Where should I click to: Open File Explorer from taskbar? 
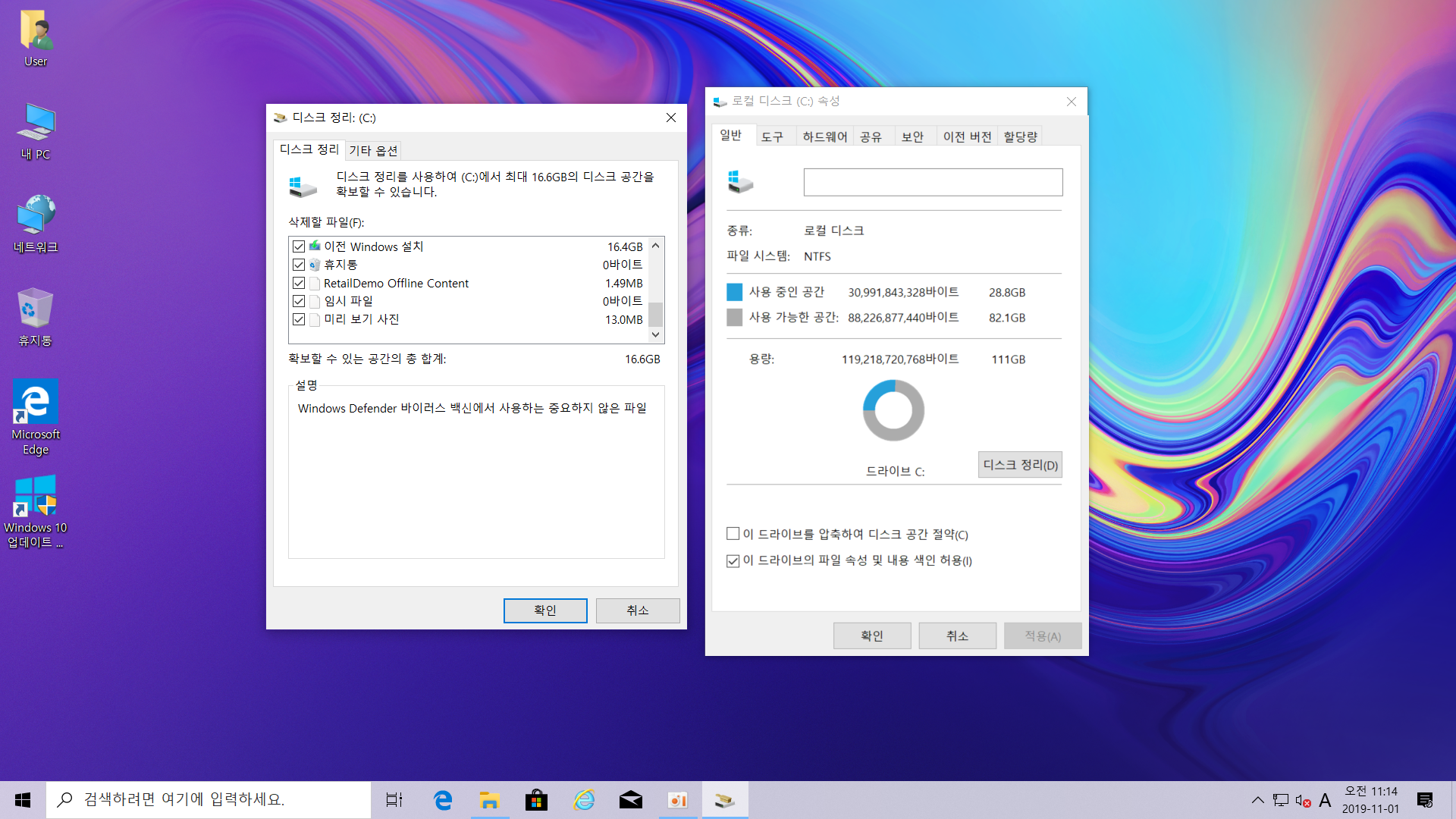489,800
